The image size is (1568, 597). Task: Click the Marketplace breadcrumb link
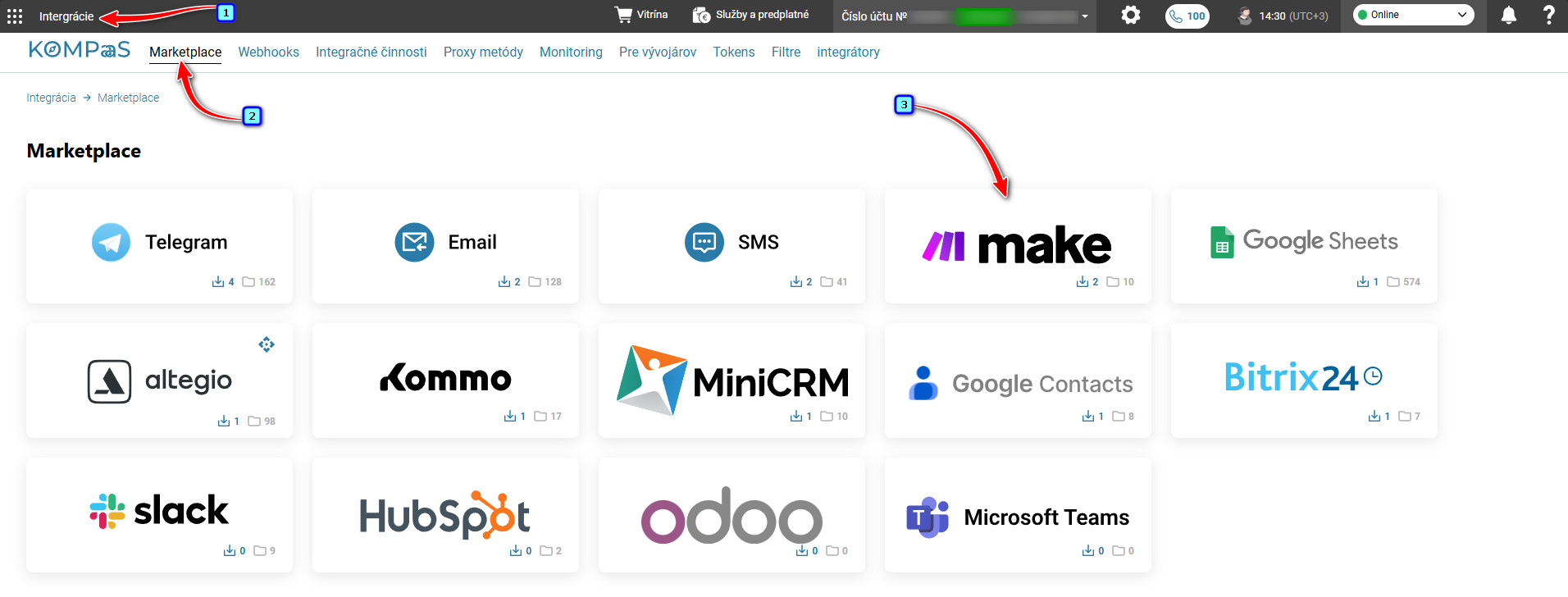pos(129,98)
